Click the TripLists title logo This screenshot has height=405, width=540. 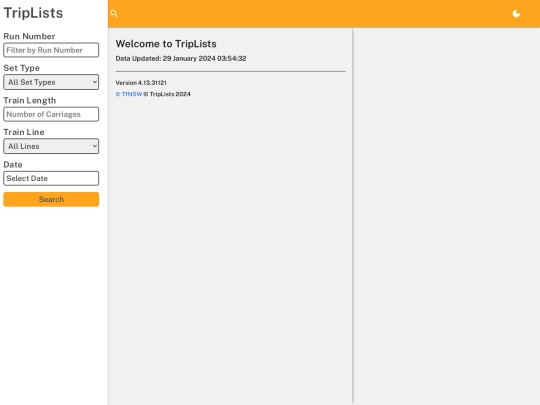click(x=33, y=13)
